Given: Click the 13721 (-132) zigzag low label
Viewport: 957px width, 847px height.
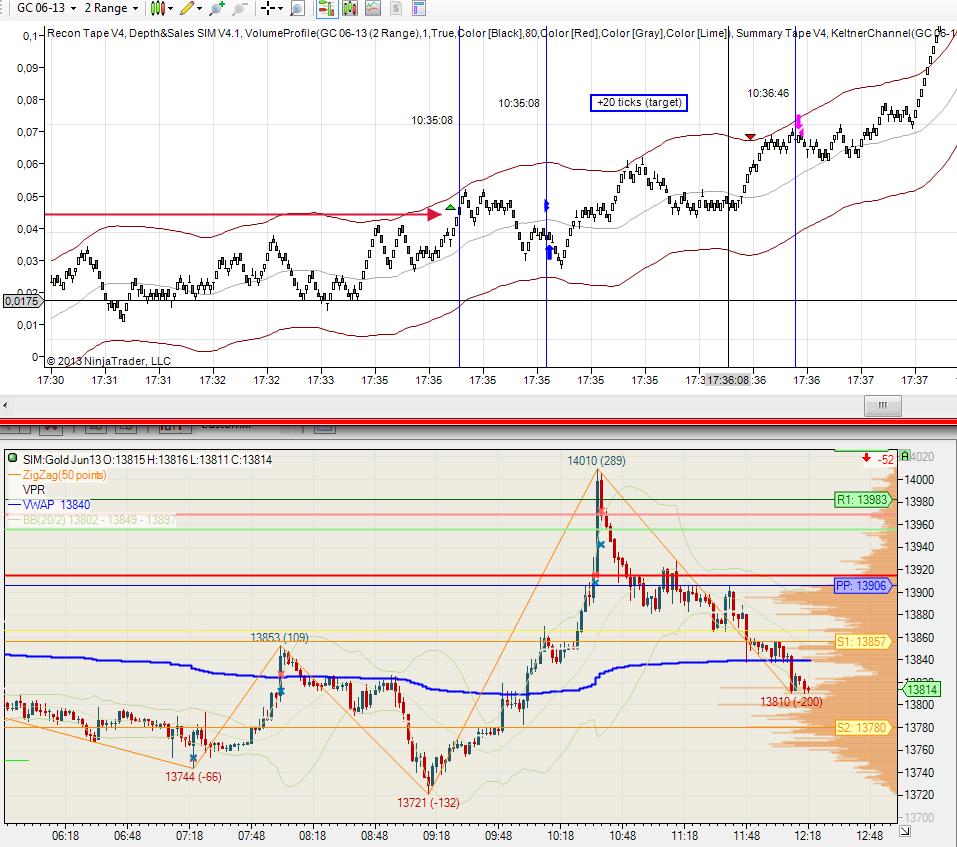Looking at the screenshot, I should 428,802.
